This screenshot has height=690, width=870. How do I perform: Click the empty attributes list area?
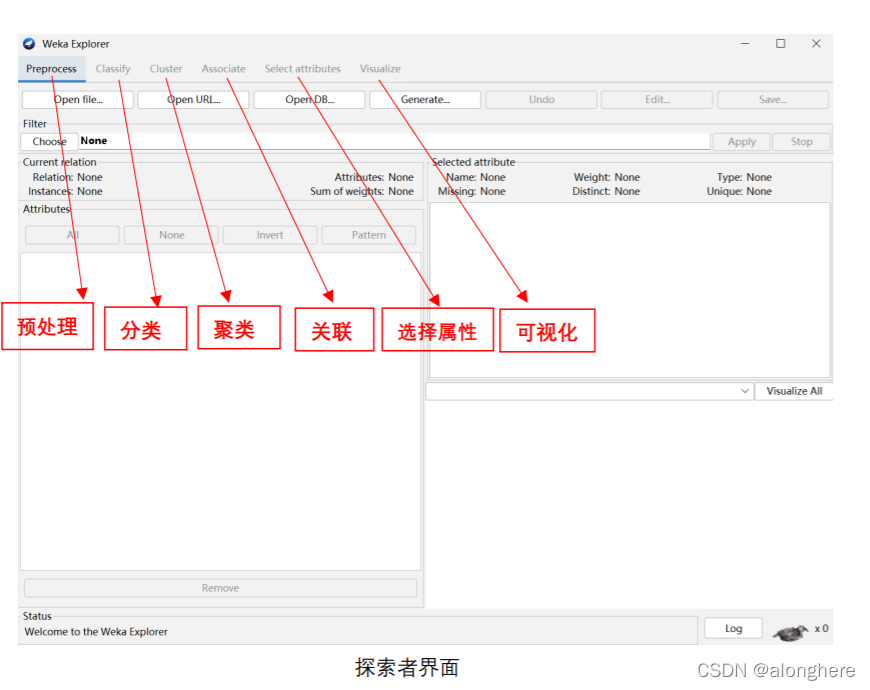[220, 412]
